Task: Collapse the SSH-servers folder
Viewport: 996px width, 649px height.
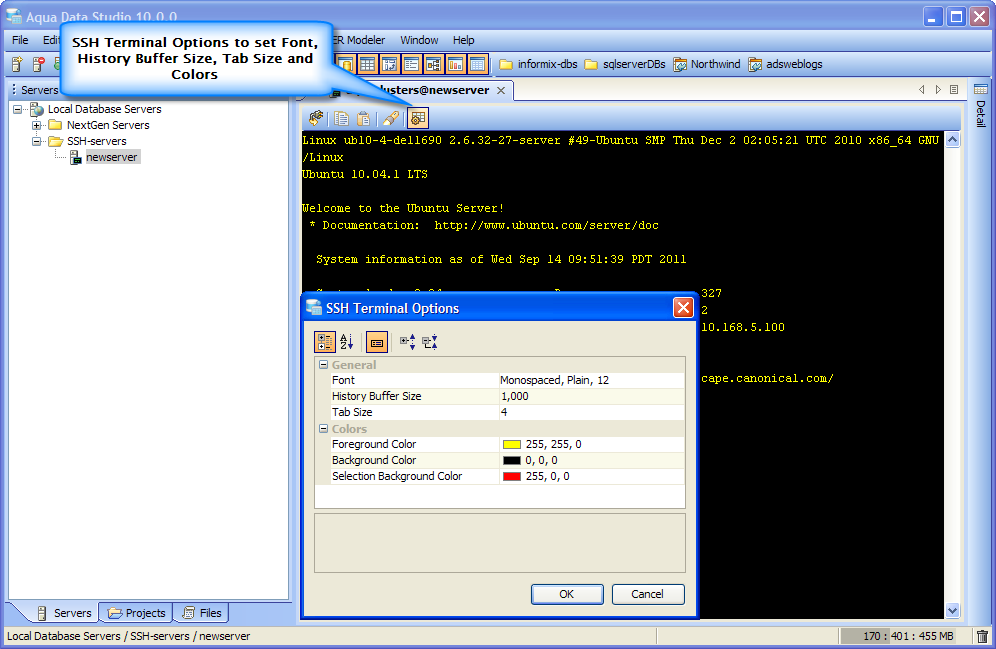Action: click(36, 141)
